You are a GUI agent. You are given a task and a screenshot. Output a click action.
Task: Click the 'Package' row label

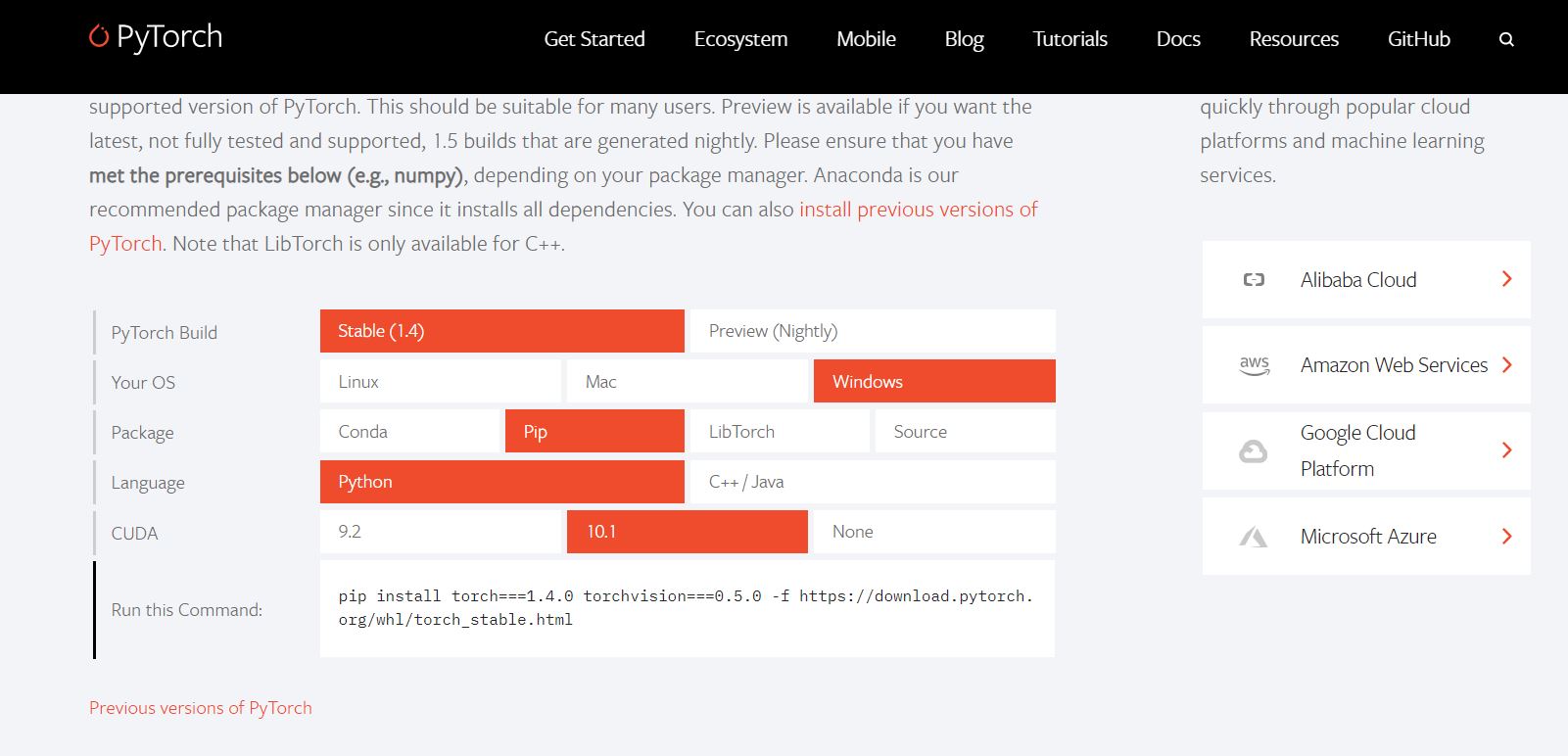coord(142,433)
